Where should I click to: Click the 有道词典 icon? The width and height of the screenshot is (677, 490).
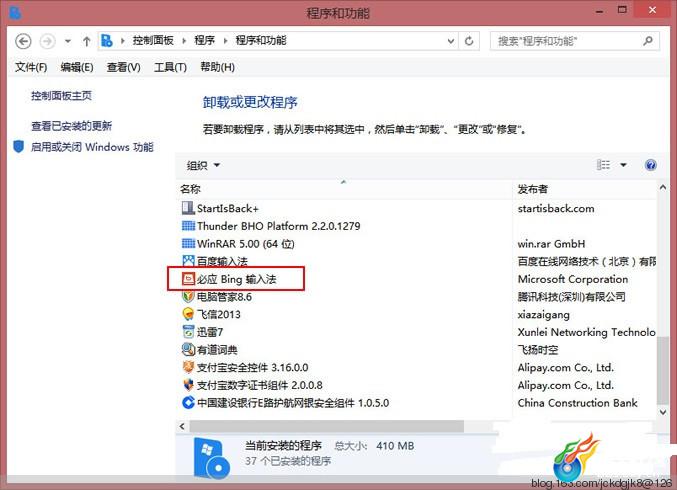(188, 349)
